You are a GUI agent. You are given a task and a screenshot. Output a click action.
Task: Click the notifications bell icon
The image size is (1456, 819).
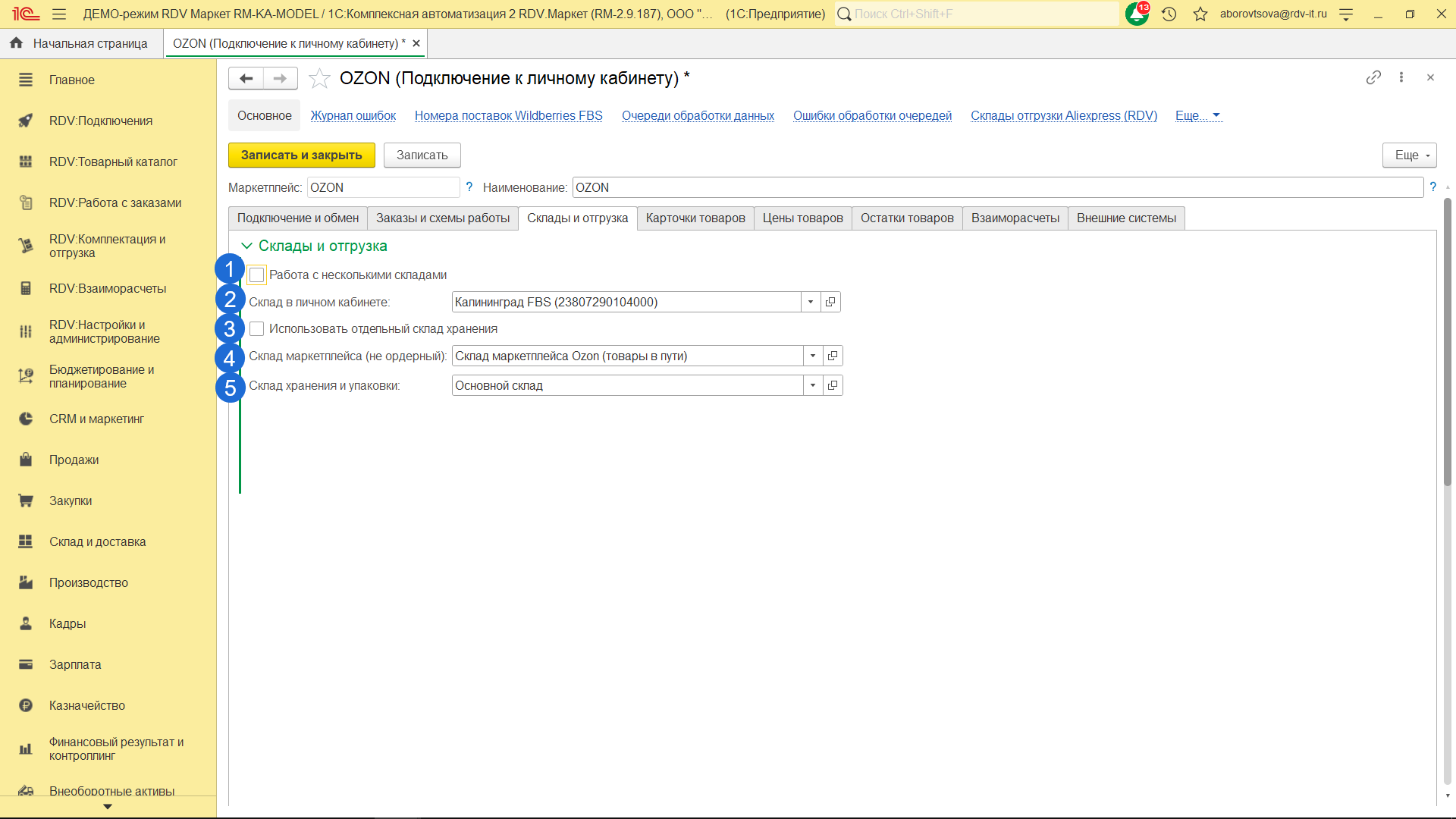(x=1137, y=14)
